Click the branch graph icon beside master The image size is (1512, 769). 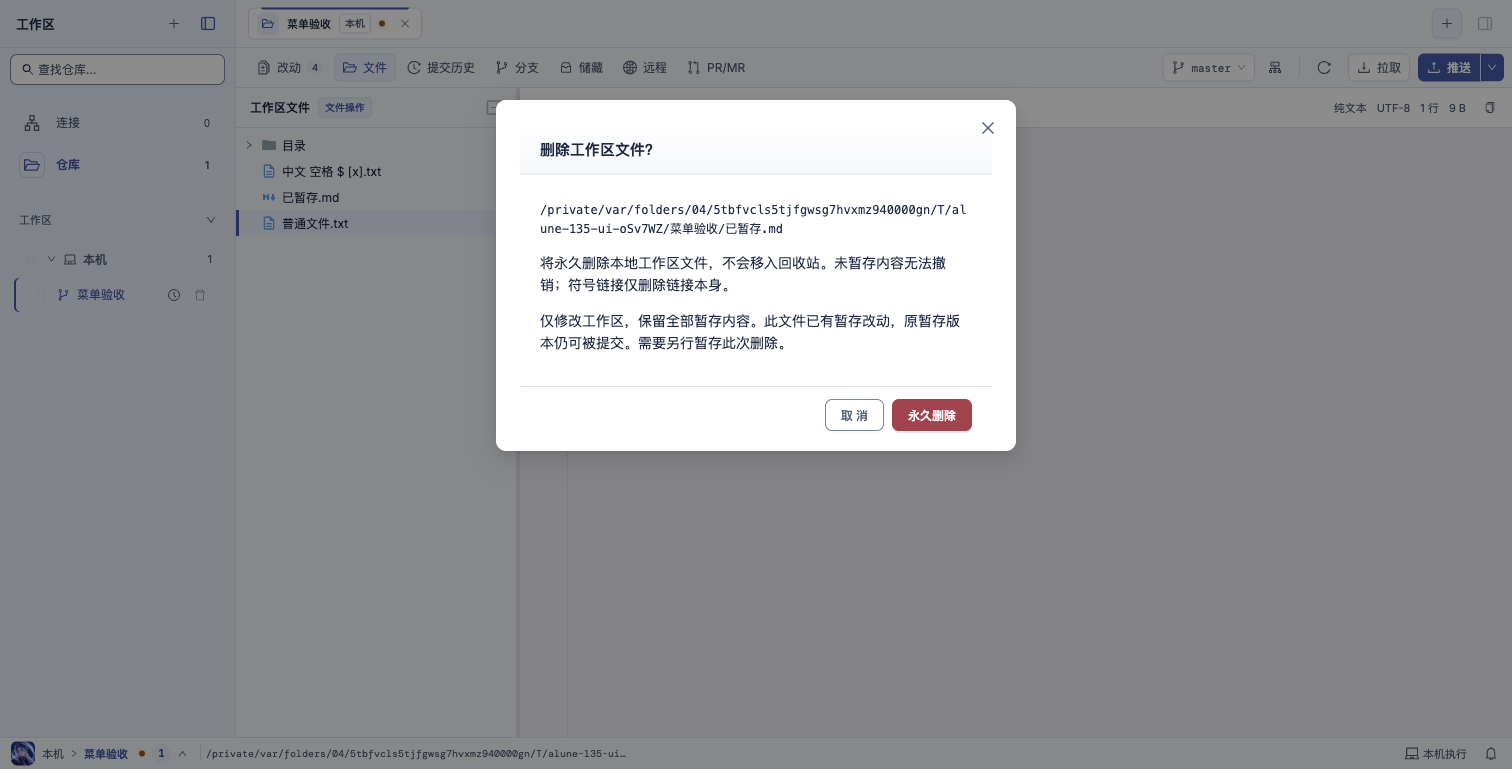1275,68
